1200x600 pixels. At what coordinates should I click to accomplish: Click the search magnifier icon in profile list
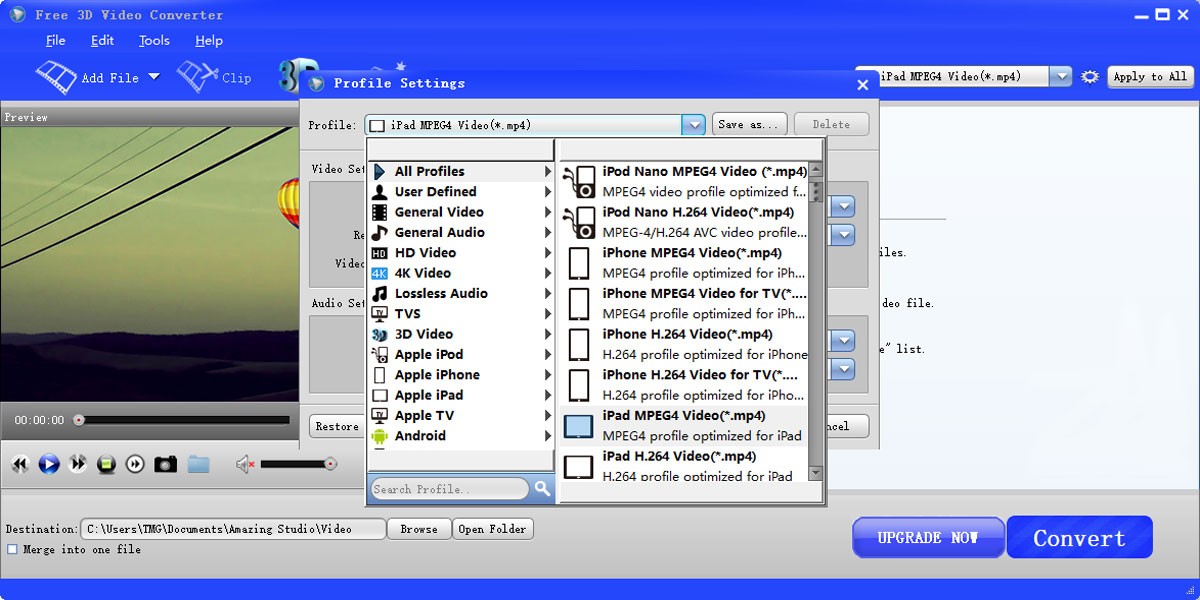point(542,489)
